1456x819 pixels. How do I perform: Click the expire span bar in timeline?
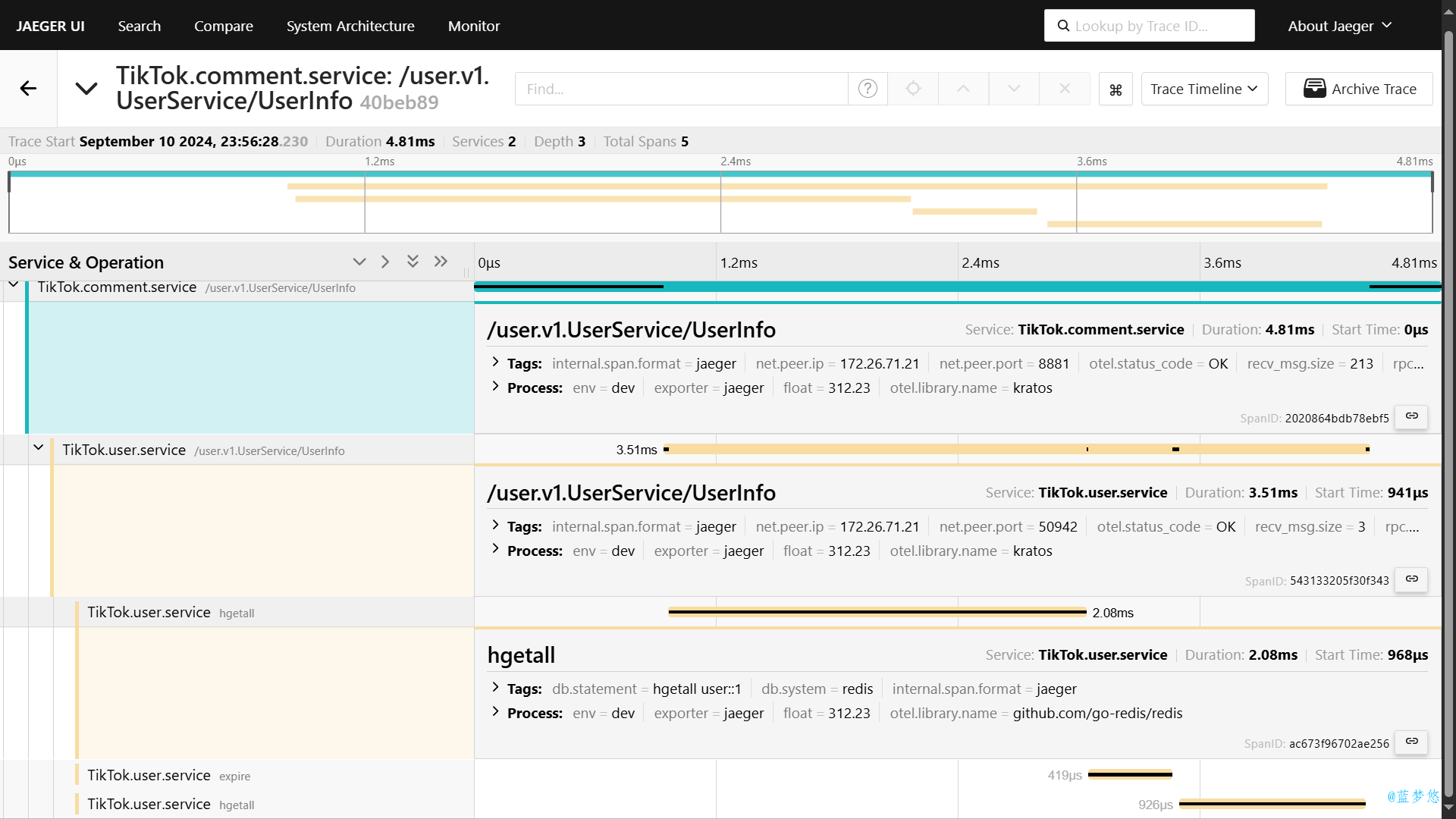[1130, 774]
